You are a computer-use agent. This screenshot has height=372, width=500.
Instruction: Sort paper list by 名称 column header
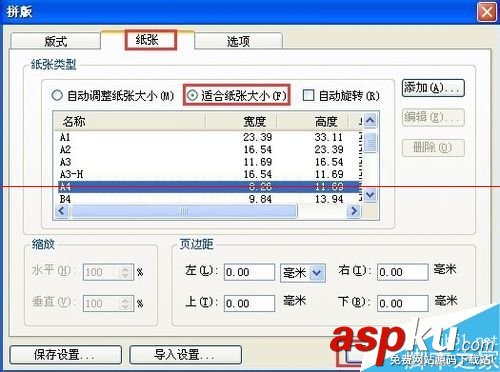[129, 121]
